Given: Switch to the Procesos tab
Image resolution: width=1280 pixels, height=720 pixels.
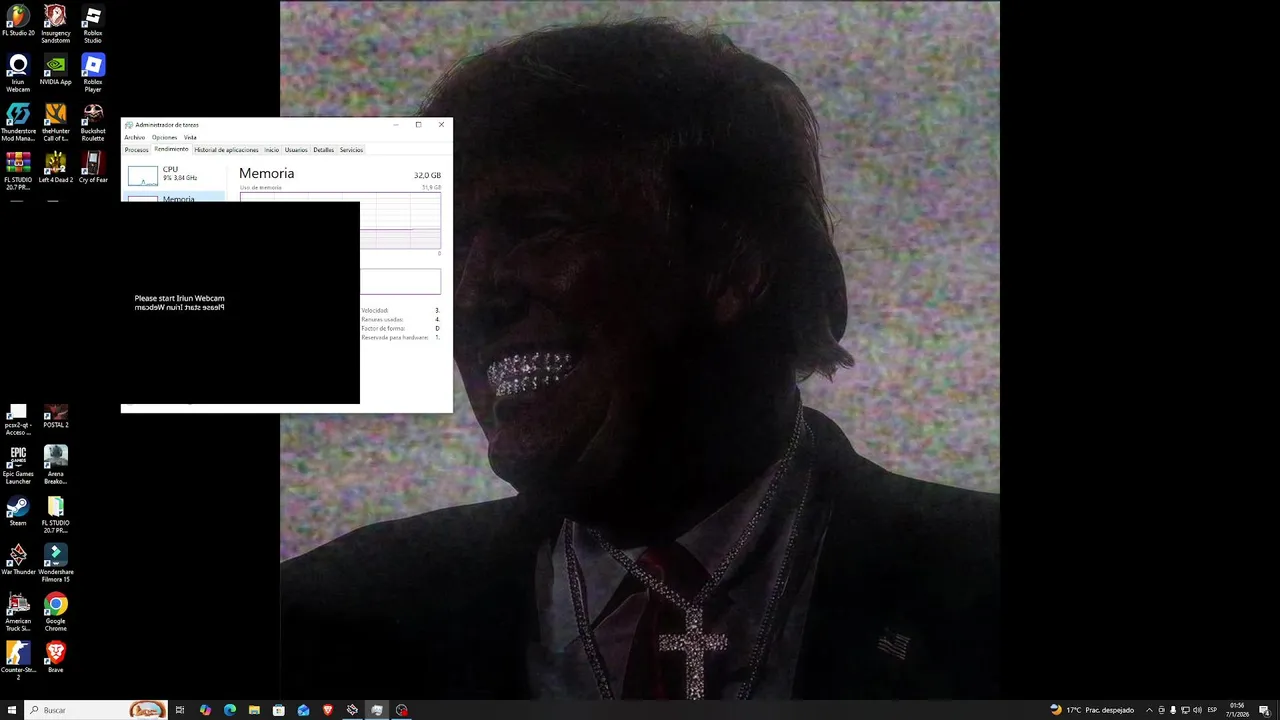Looking at the screenshot, I should tap(136, 150).
